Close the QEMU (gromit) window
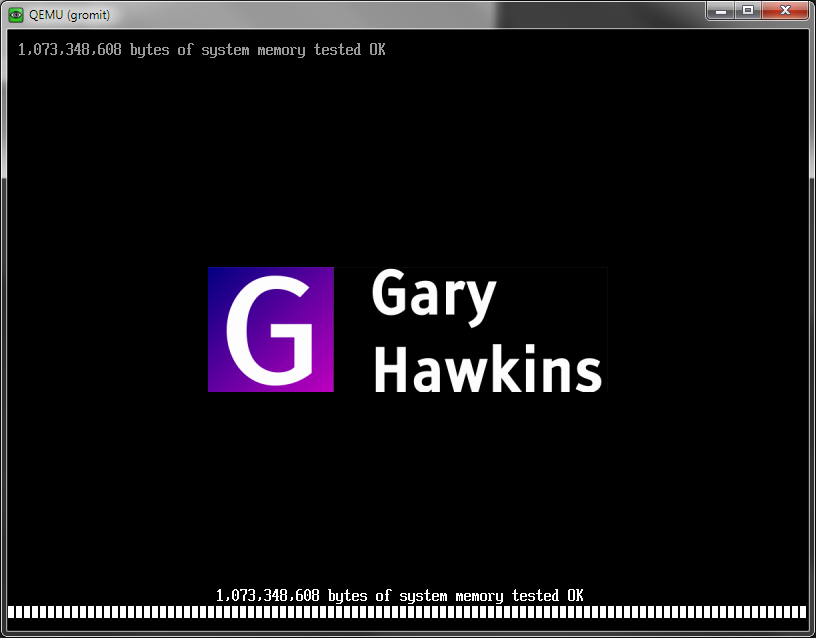 [x=785, y=10]
